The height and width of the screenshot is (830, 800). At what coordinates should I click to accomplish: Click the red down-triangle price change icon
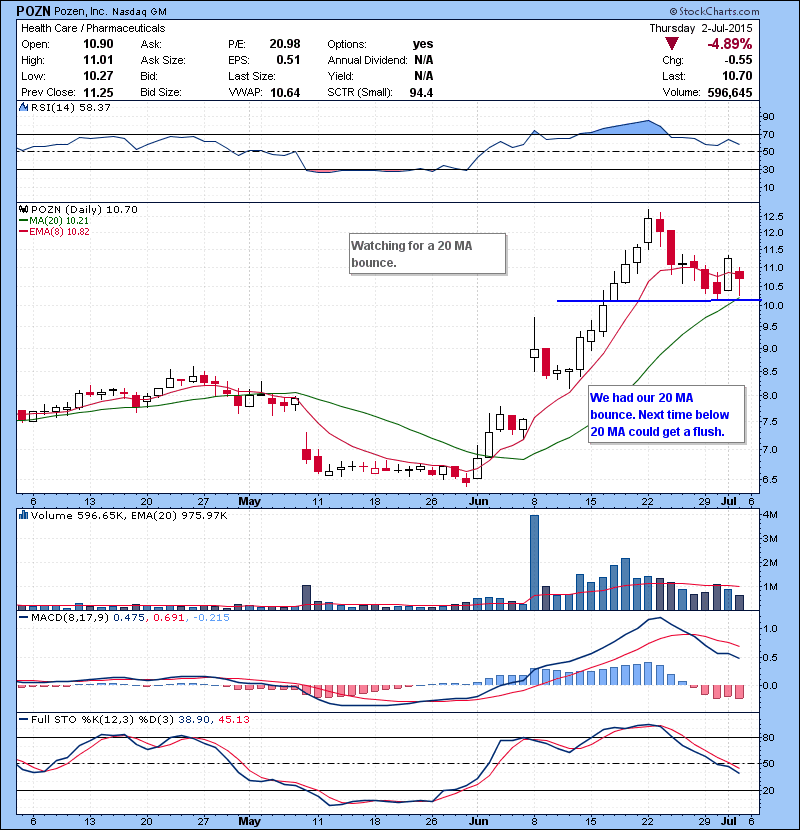672,44
